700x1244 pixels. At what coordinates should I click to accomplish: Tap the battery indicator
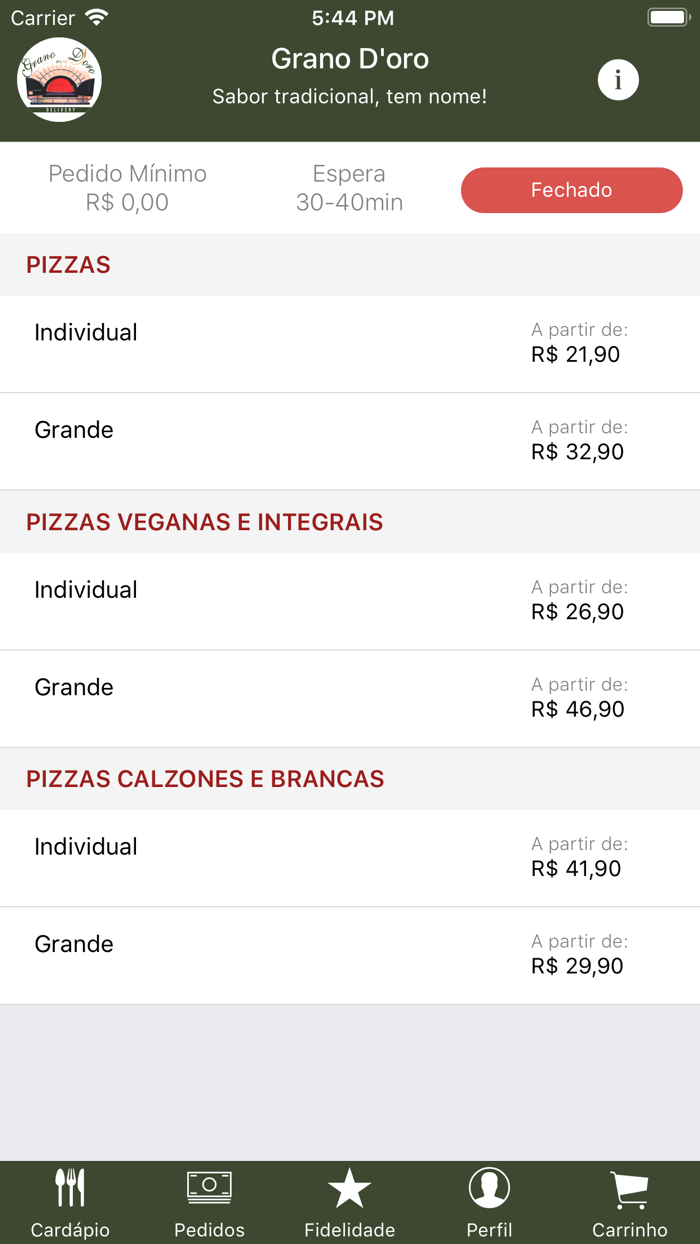pos(664,16)
